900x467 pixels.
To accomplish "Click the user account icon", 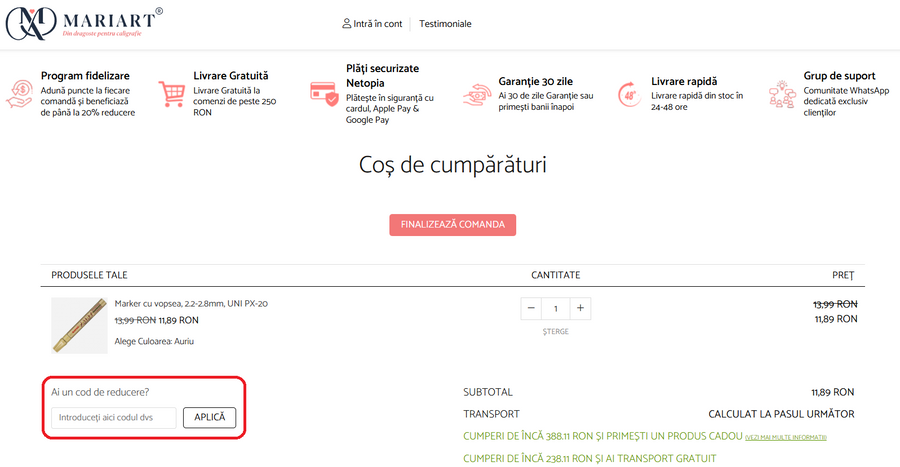I will tap(346, 23).
